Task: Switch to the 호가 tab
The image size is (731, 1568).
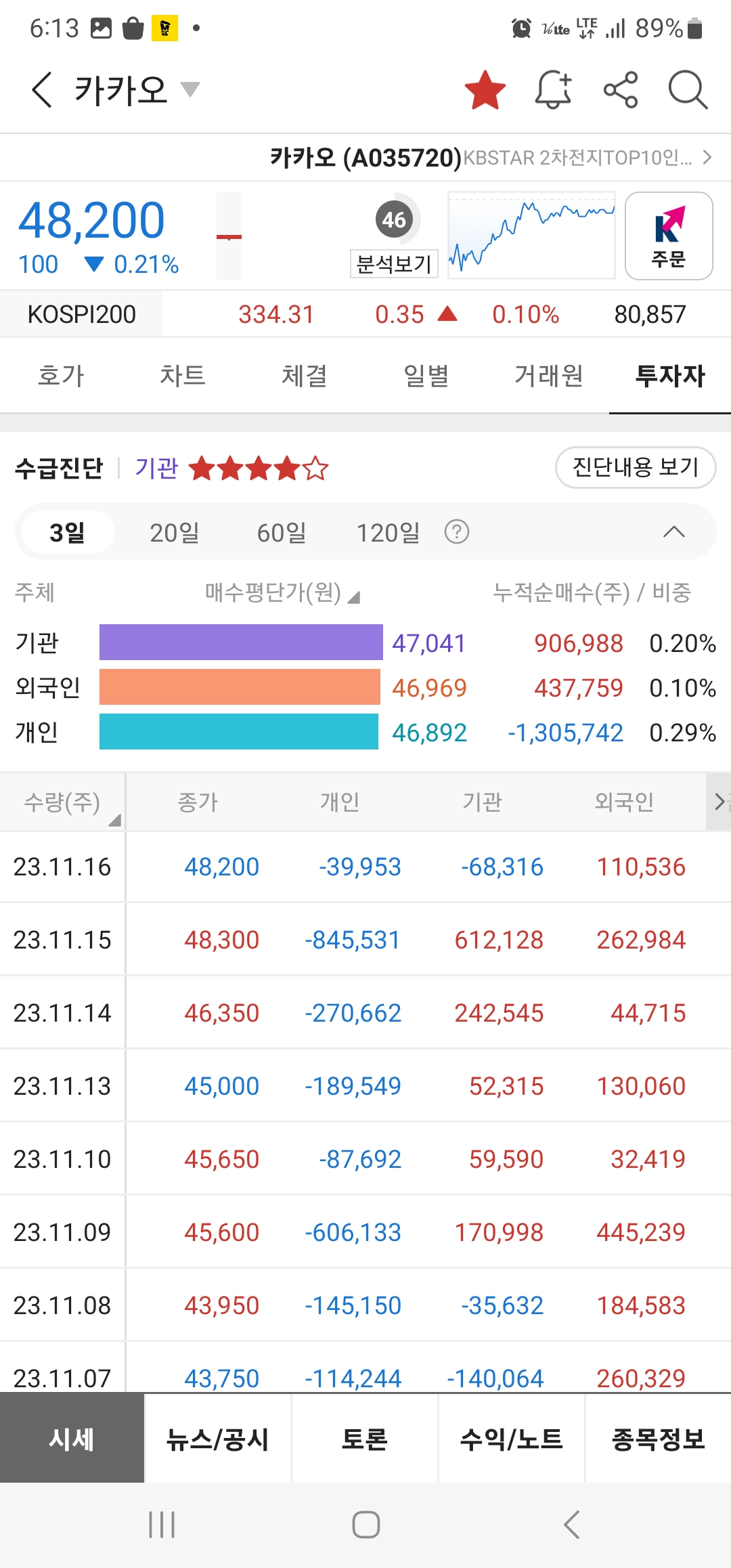Action: (61, 376)
